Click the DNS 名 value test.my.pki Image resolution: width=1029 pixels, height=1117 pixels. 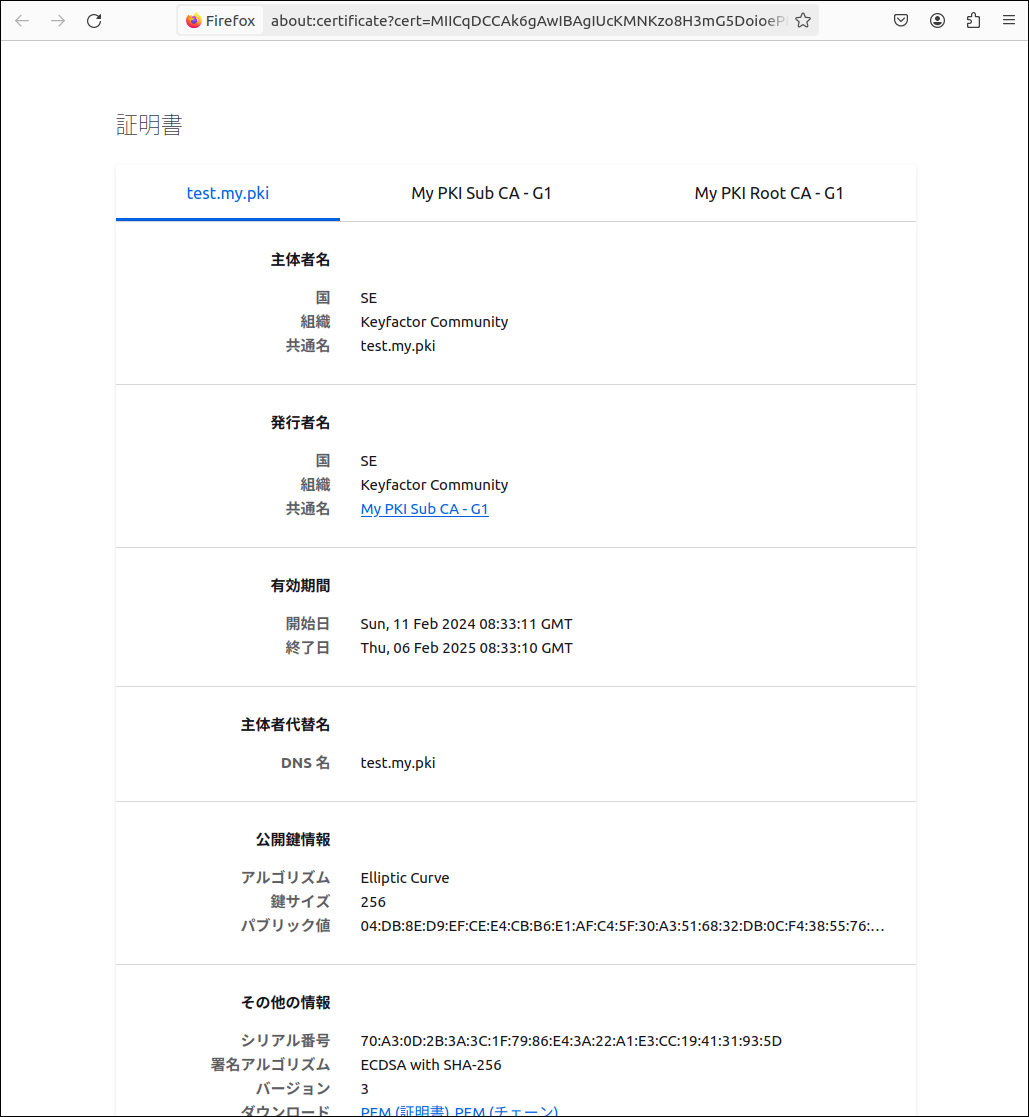397,763
